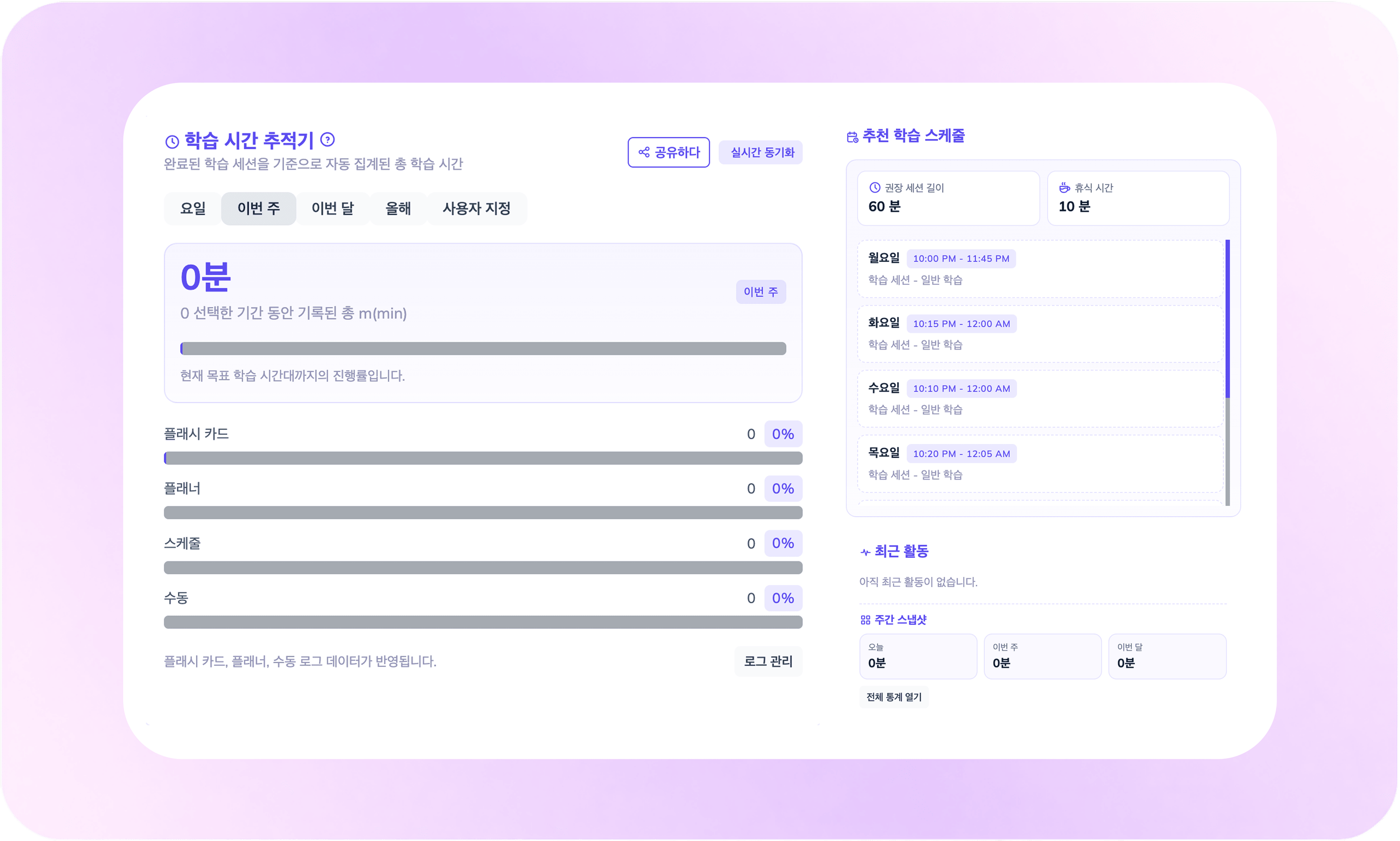Click the clock icon next to 학습 시간 추적기 title
Viewport: 1400px width, 841px height.
pyautogui.click(x=172, y=142)
